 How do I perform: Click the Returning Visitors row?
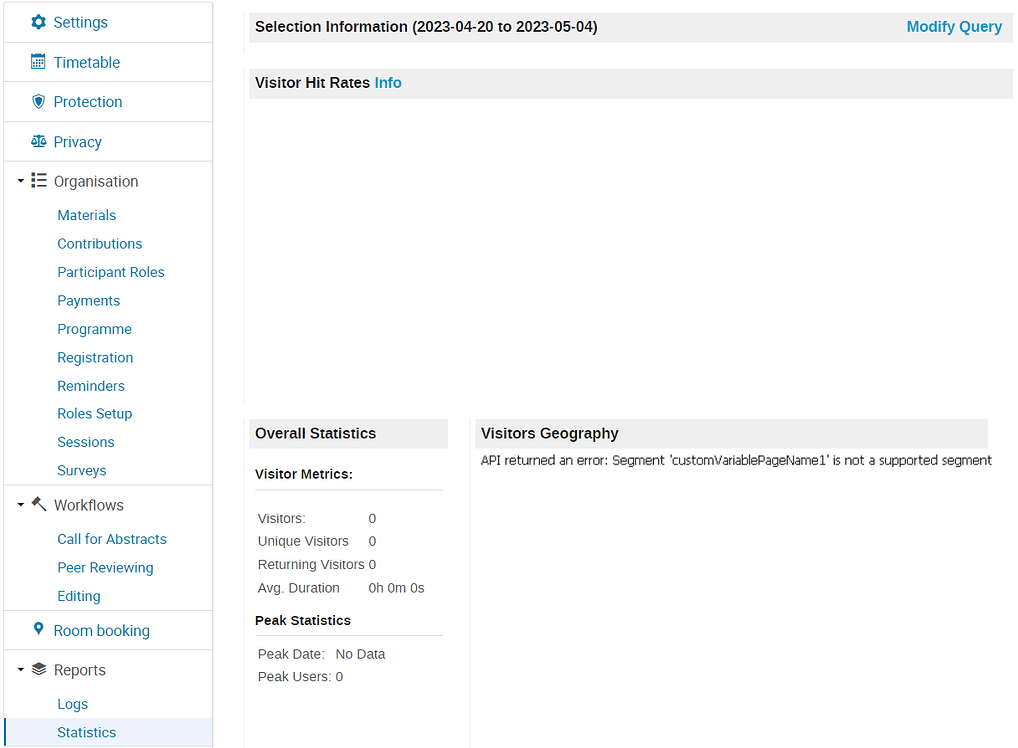click(317, 565)
